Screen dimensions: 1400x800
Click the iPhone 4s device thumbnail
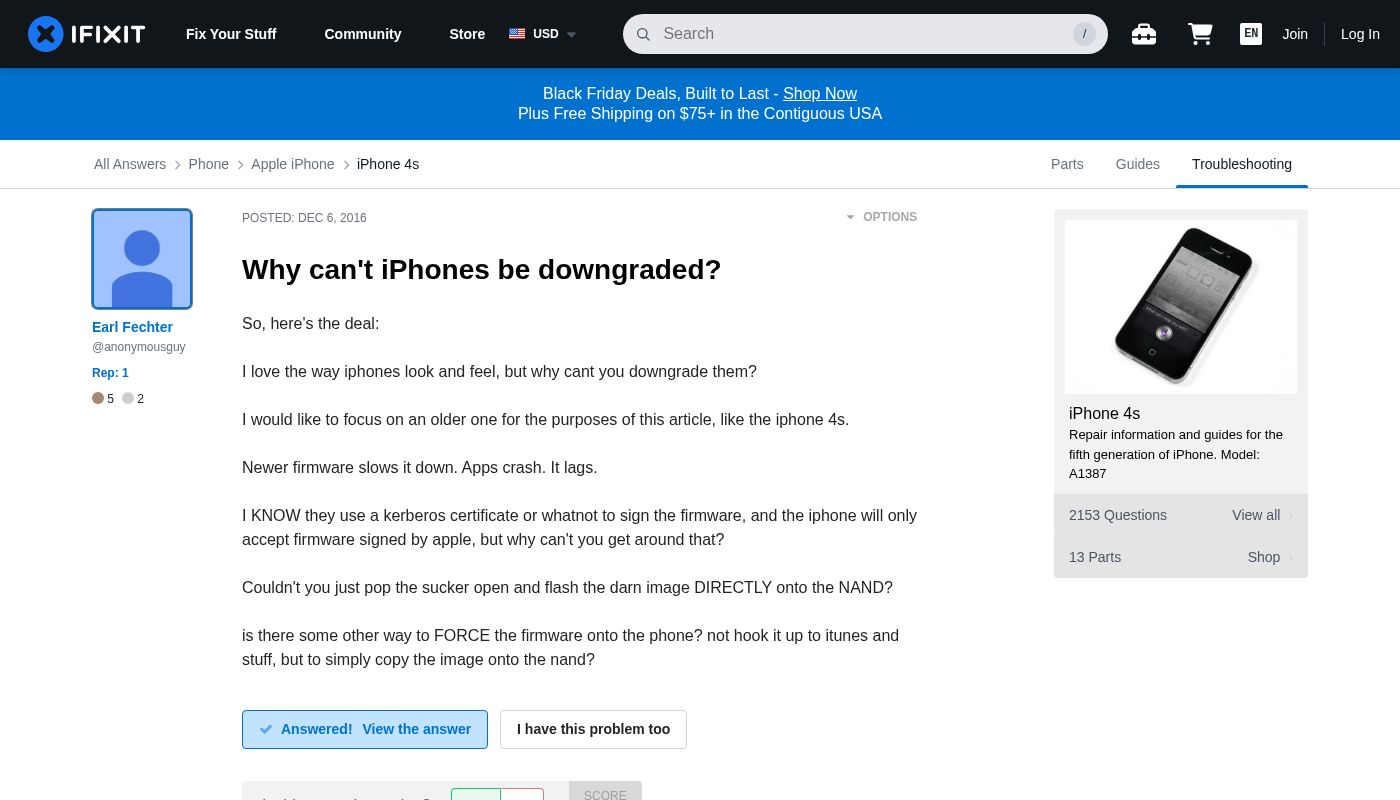coord(1180,307)
